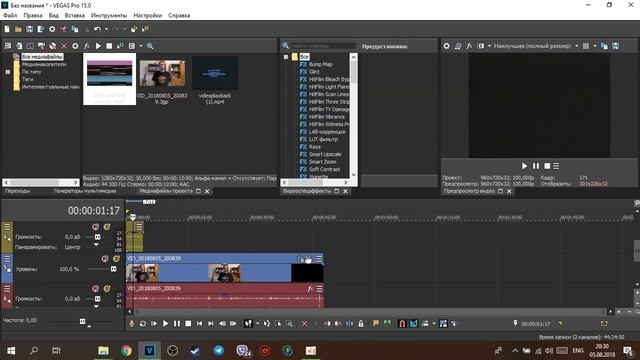The image size is (640, 360).
Task: Select 'Все медиафайлы' tree item
Action: point(42,56)
